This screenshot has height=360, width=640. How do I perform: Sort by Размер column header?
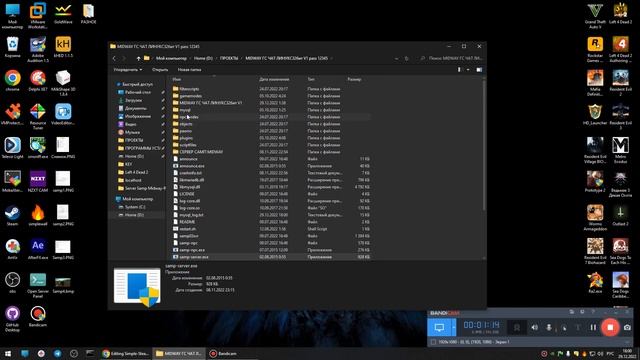(354, 79)
